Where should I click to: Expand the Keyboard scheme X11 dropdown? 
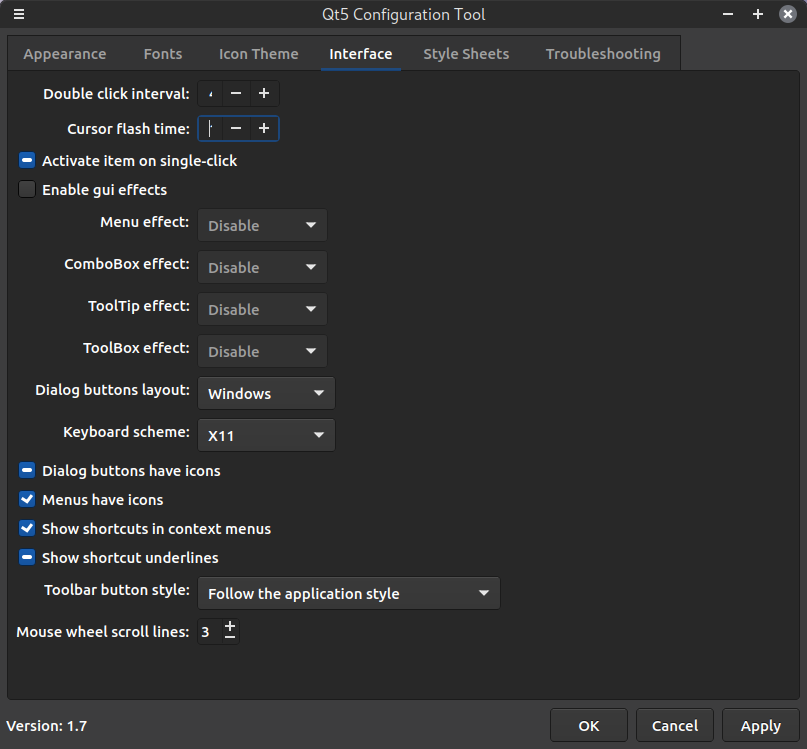[x=266, y=435]
